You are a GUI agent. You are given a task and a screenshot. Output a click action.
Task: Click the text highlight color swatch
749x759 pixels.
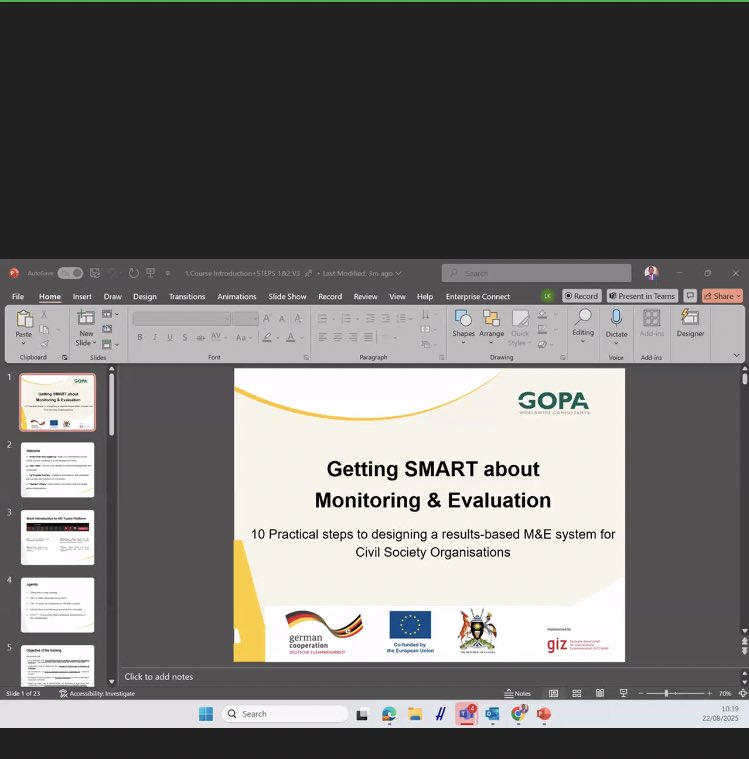266,337
